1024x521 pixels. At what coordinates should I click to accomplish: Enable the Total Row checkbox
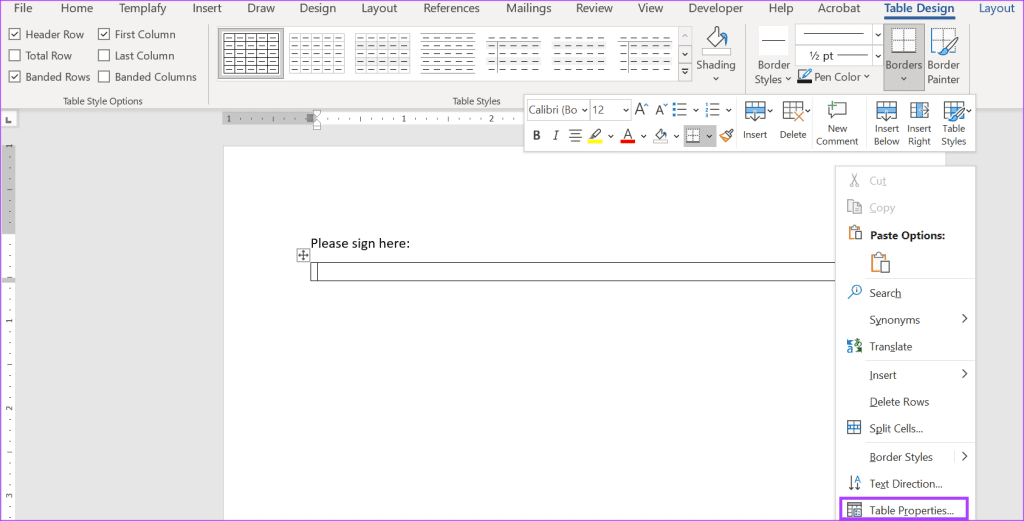14,55
